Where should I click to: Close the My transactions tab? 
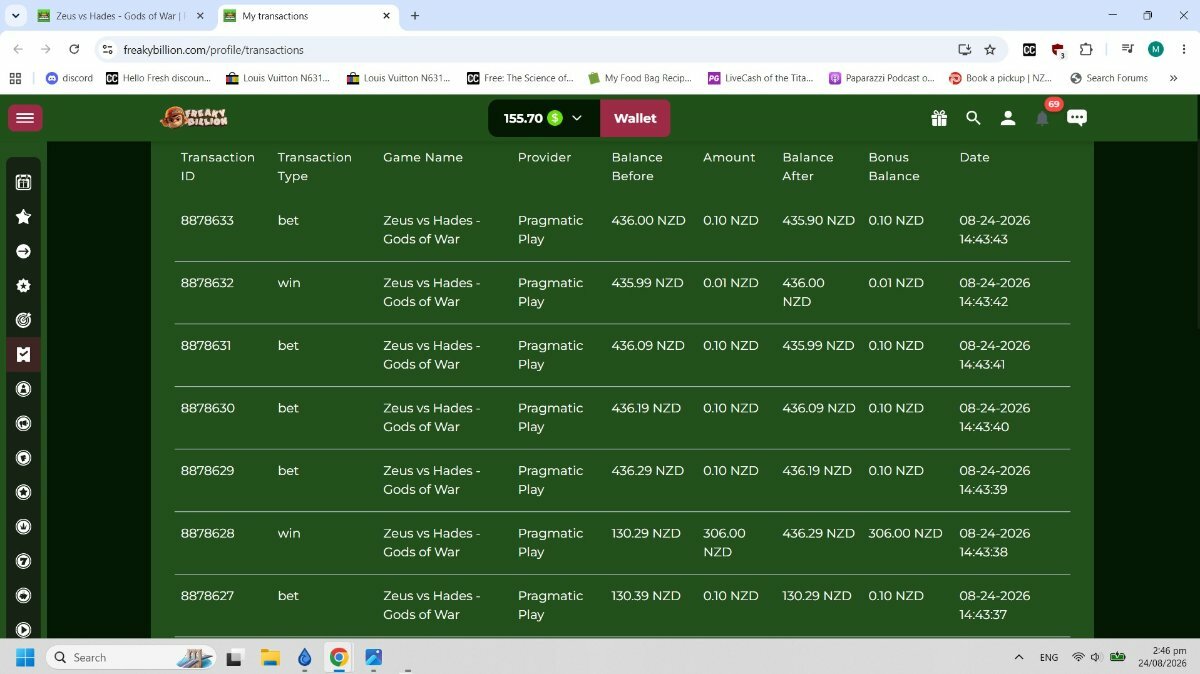(x=386, y=16)
